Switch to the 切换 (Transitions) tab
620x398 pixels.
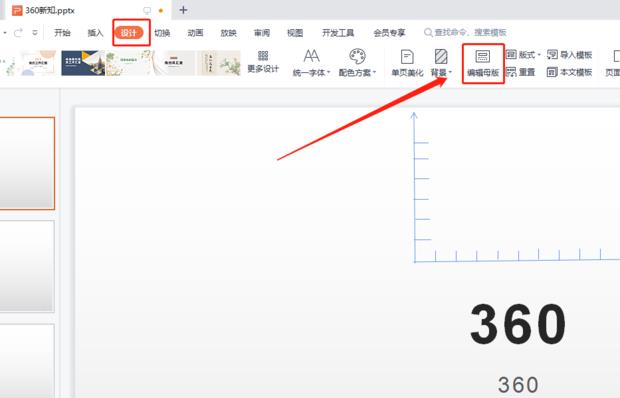point(162,33)
